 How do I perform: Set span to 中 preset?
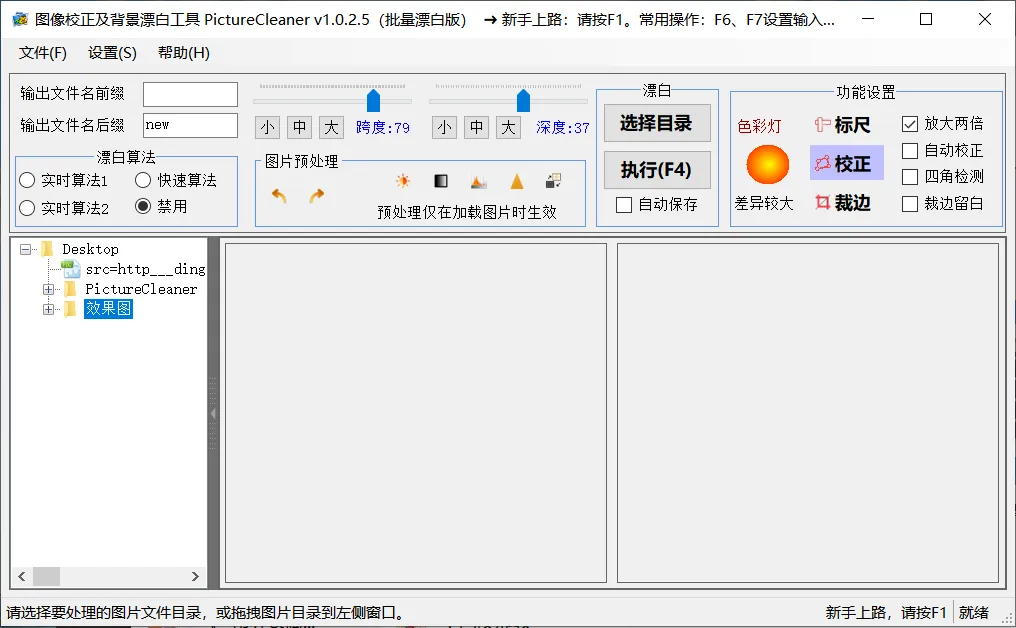(299, 127)
